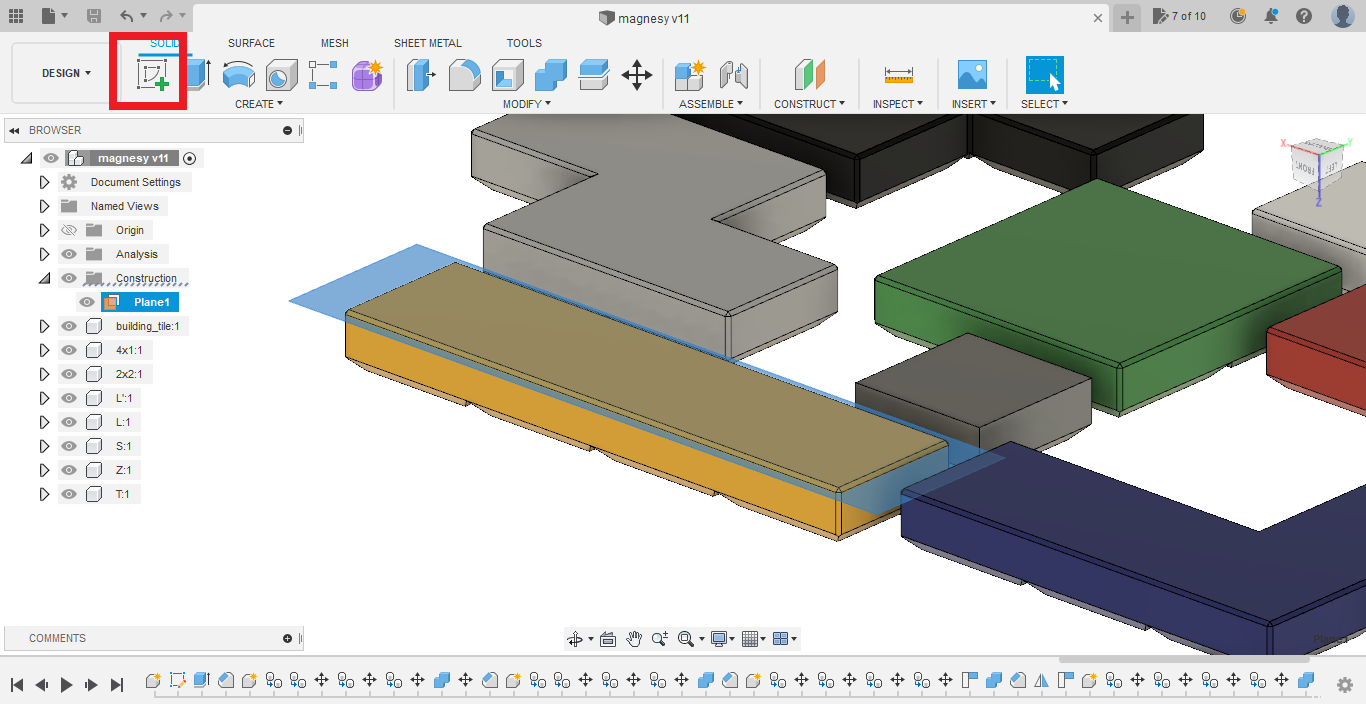Expand the building_tile:1 tree node

44,326
